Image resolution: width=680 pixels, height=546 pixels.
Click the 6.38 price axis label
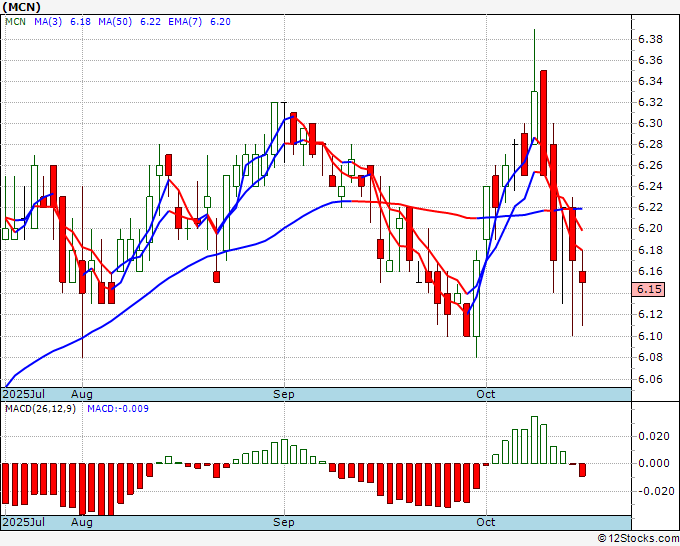pyautogui.click(x=650, y=39)
